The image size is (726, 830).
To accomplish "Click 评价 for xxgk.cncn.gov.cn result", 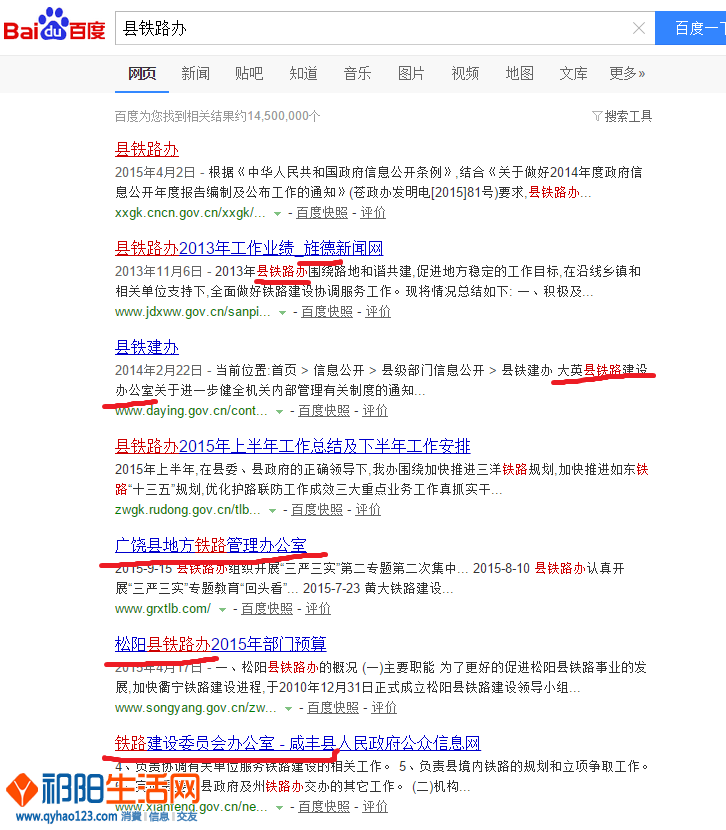I will pos(373,213).
